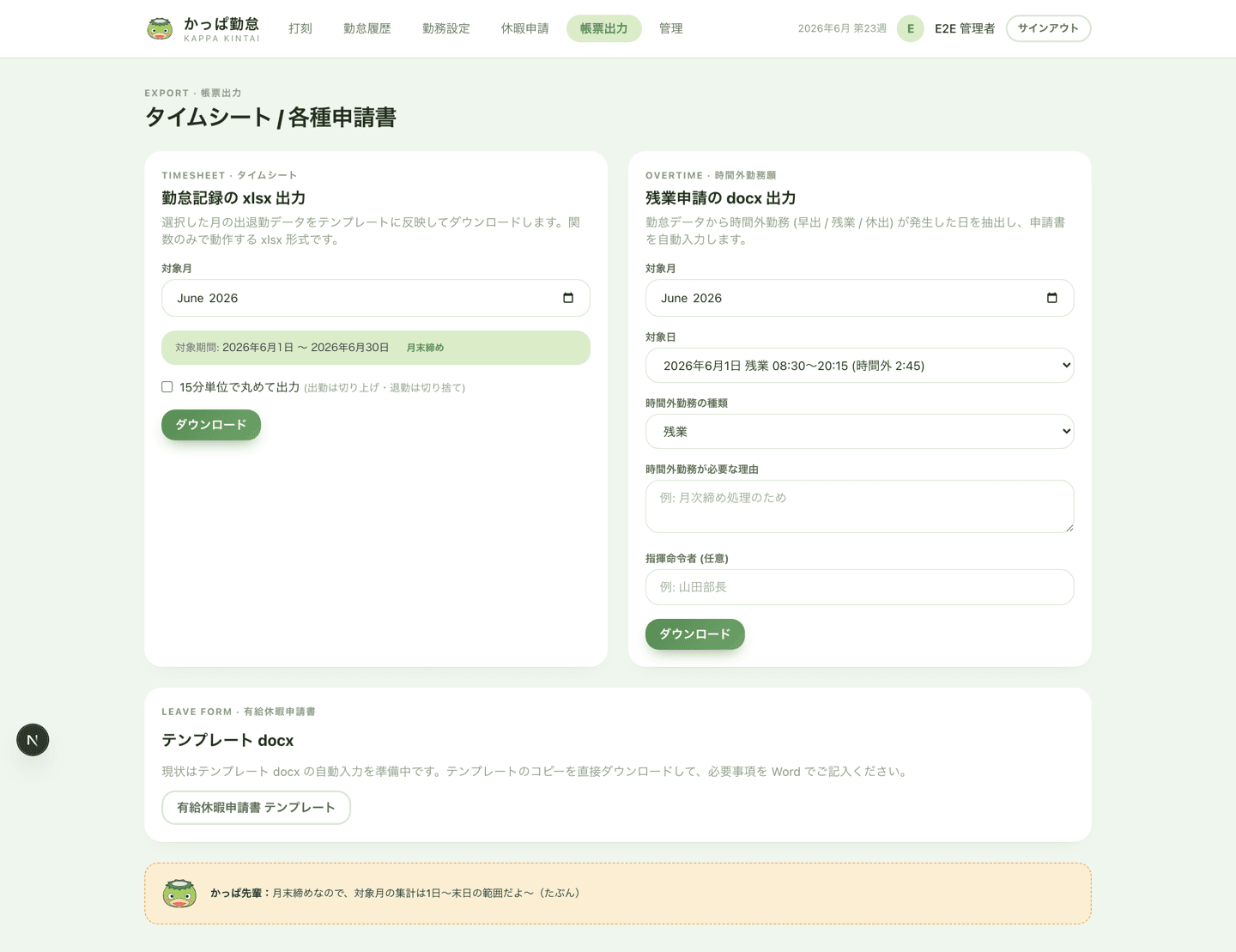Click the サインアウト button
The image size is (1236, 952).
[x=1048, y=28]
